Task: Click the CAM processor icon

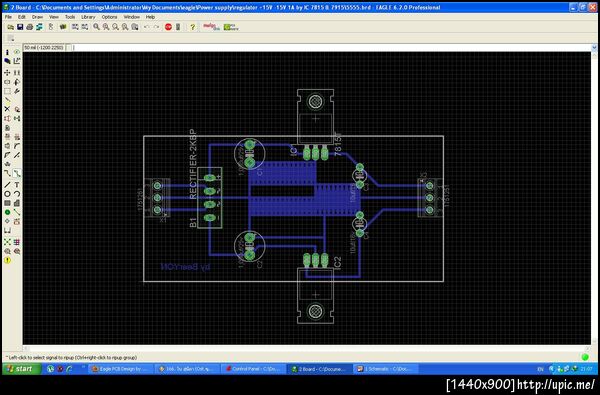Action: click(39, 27)
